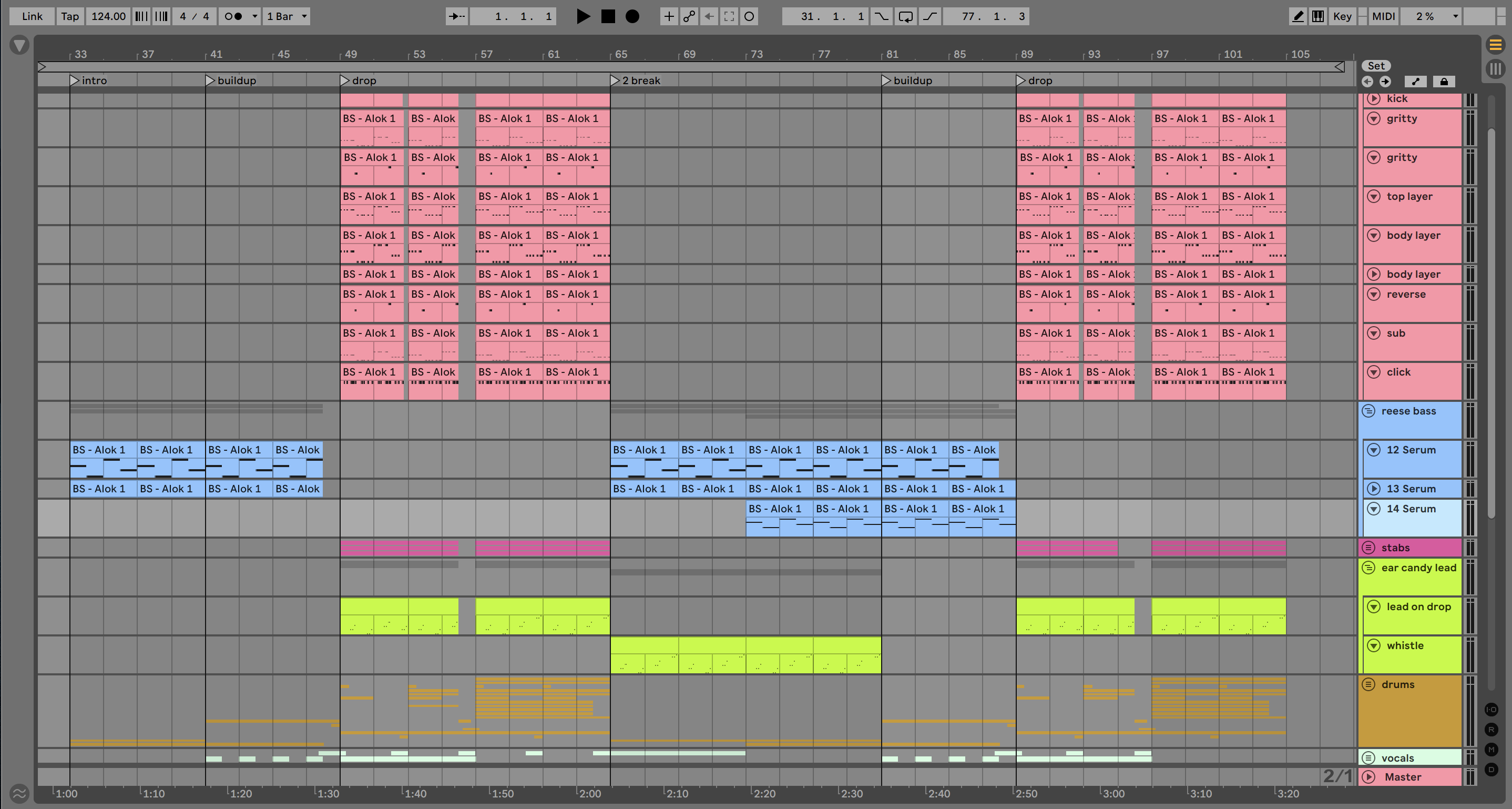Collapse the reese bass group track
This screenshot has height=809, width=1512.
click(x=1369, y=411)
